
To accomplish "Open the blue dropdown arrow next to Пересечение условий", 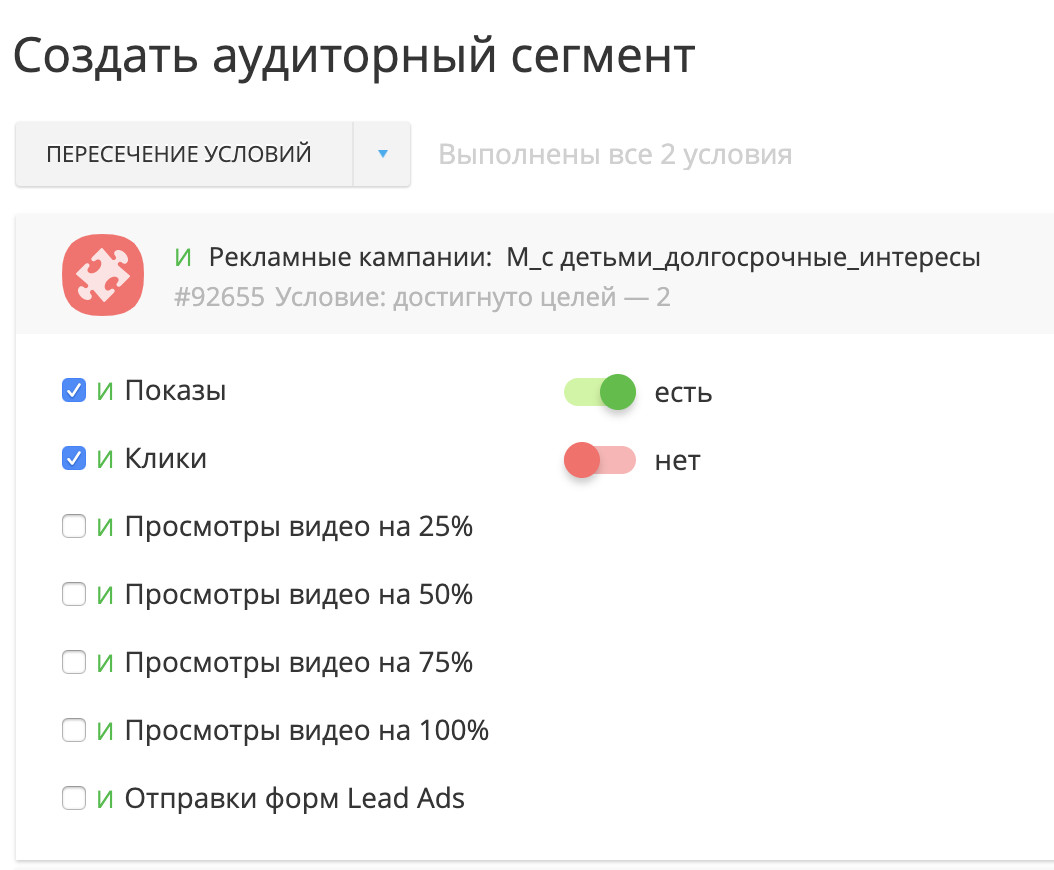I will point(382,155).
